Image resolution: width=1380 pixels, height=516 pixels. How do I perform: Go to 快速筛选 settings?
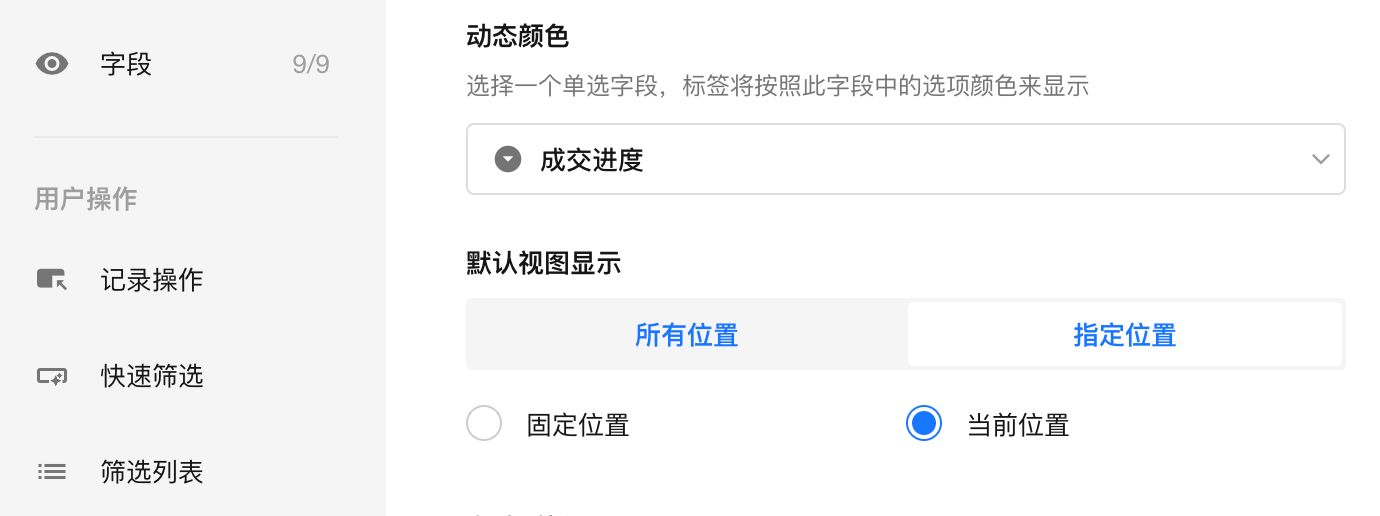[x=152, y=377]
